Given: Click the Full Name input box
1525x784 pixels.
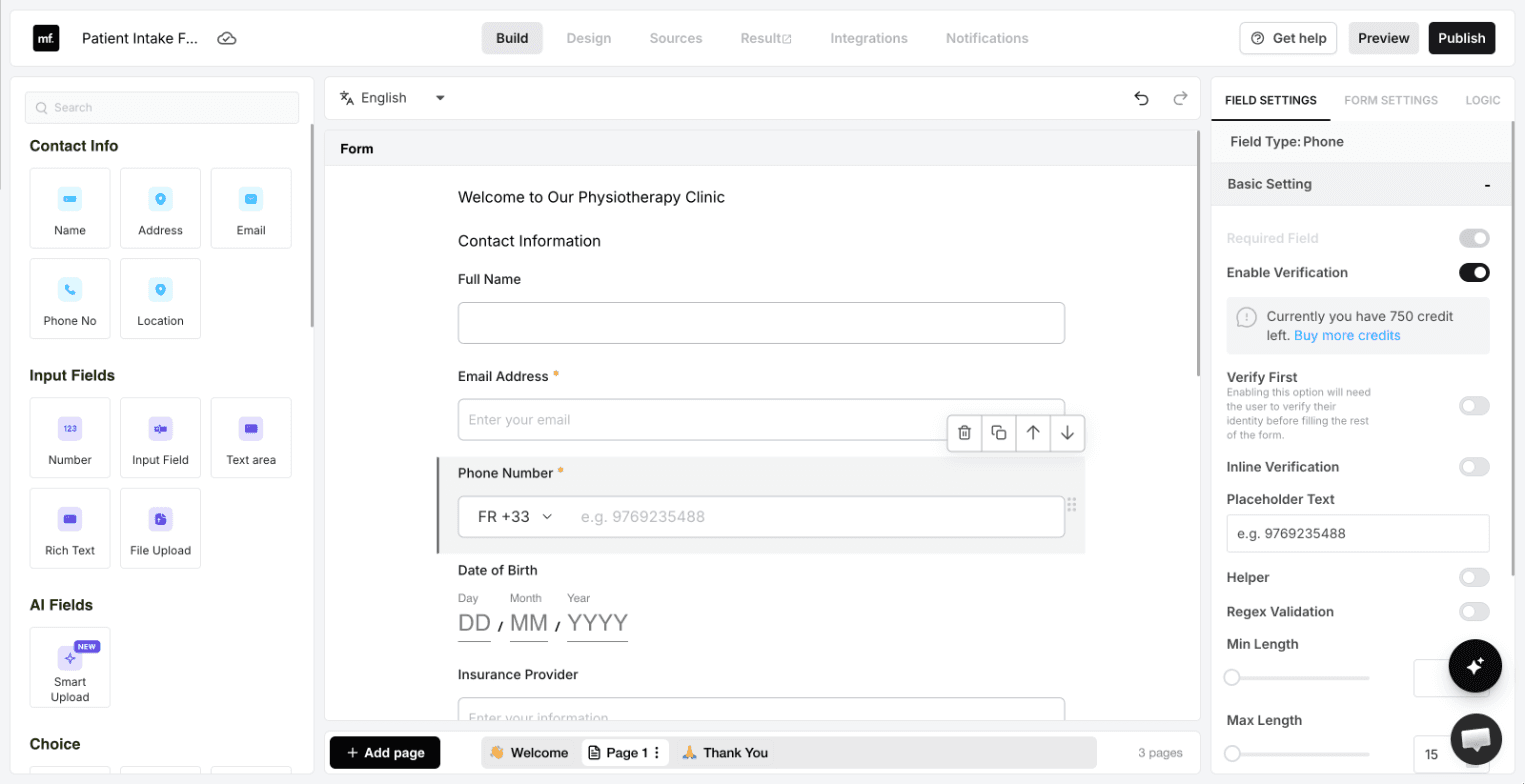Looking at the screenshot, I should click(x=761, y=323).
